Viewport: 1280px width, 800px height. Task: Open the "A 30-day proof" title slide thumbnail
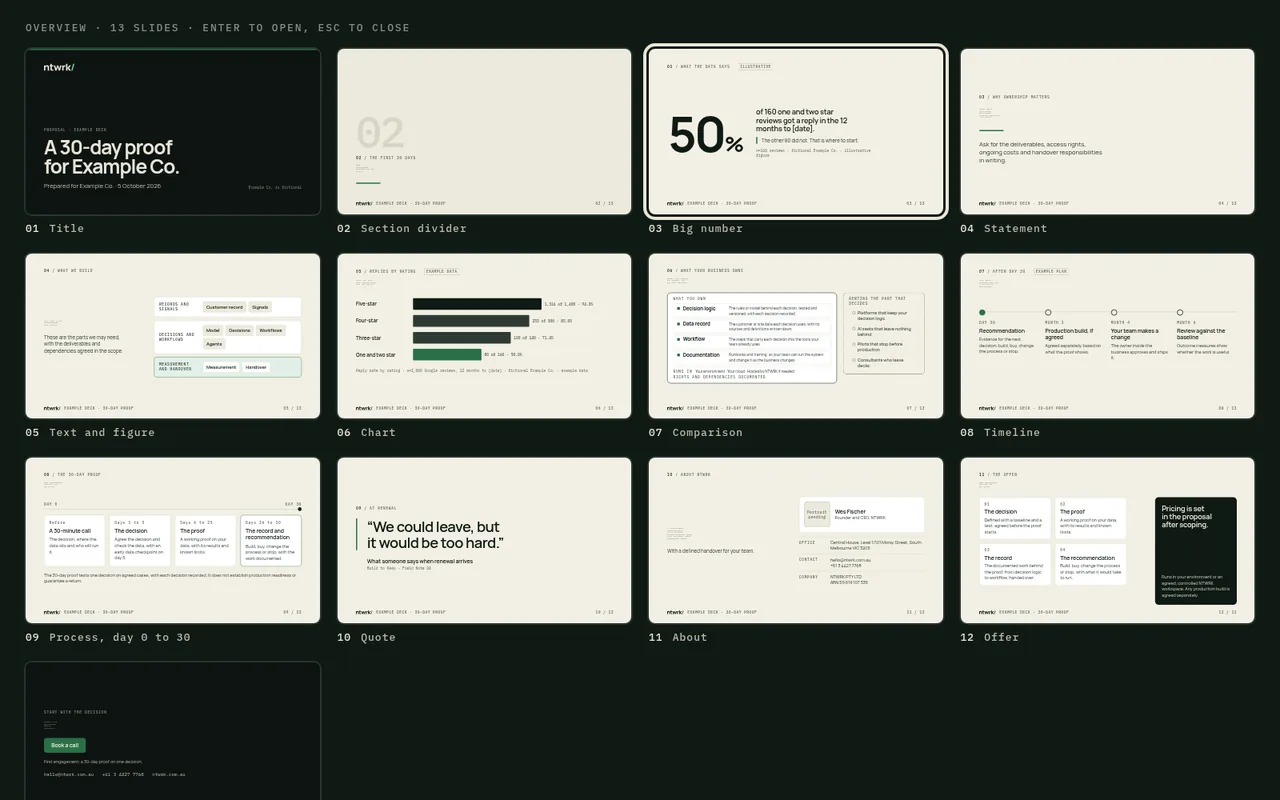(x=173, y=132)
